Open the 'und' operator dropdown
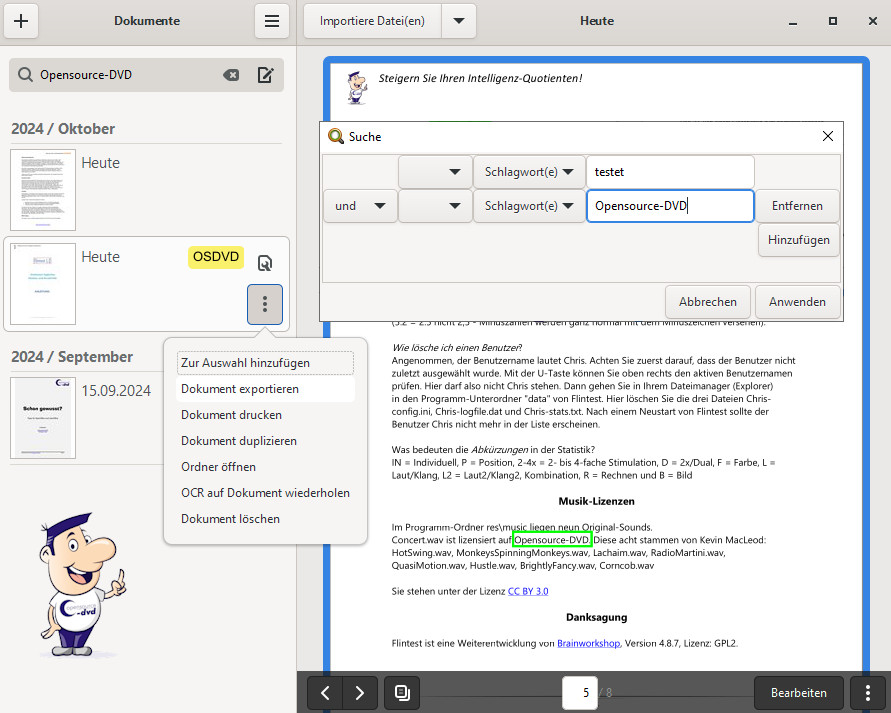Screen dimensions: 891x713 (x=359, y=206)
